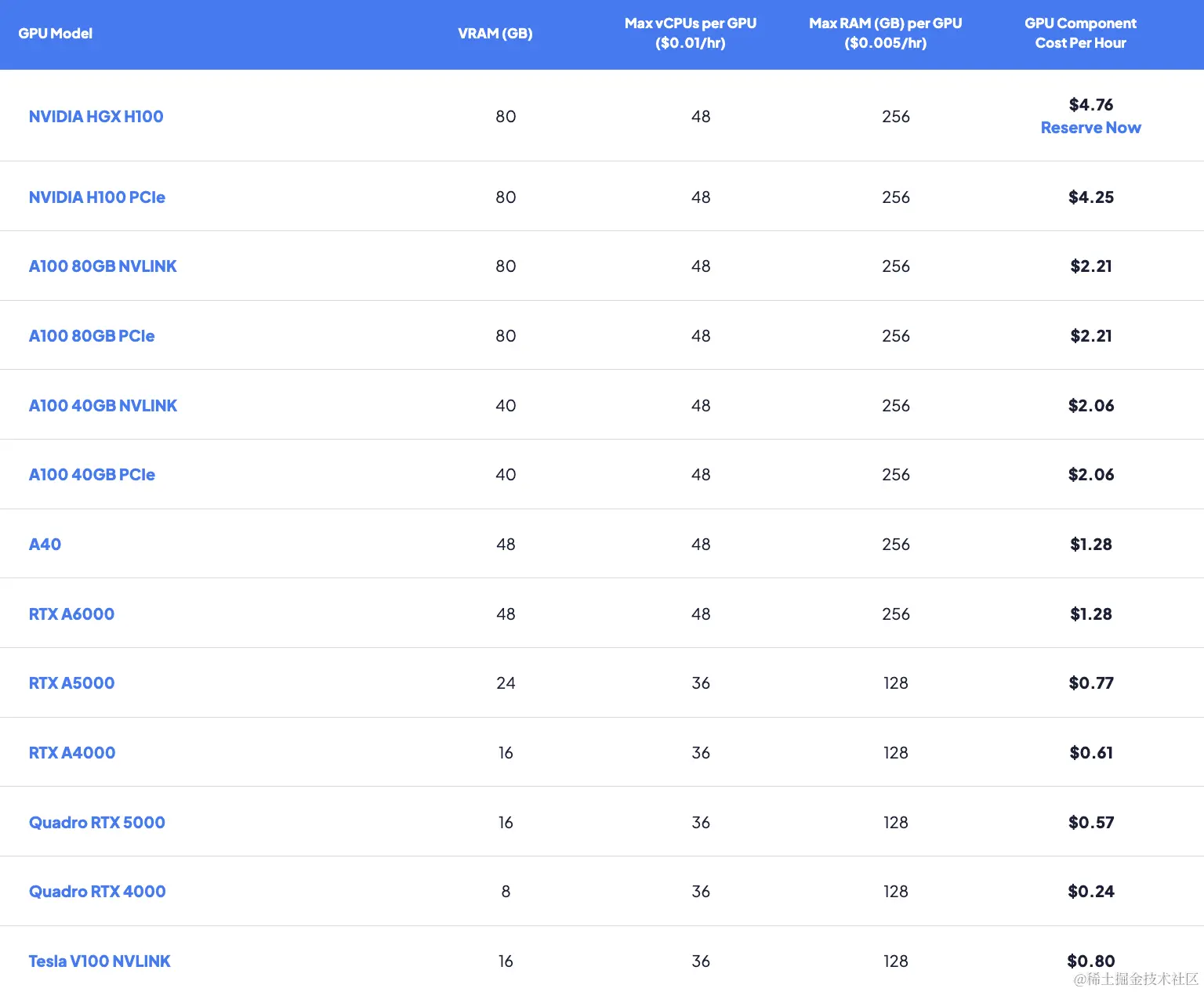
Task: Select the $1.28 price in the A40 row
Action: click(x=1091, y=544)
